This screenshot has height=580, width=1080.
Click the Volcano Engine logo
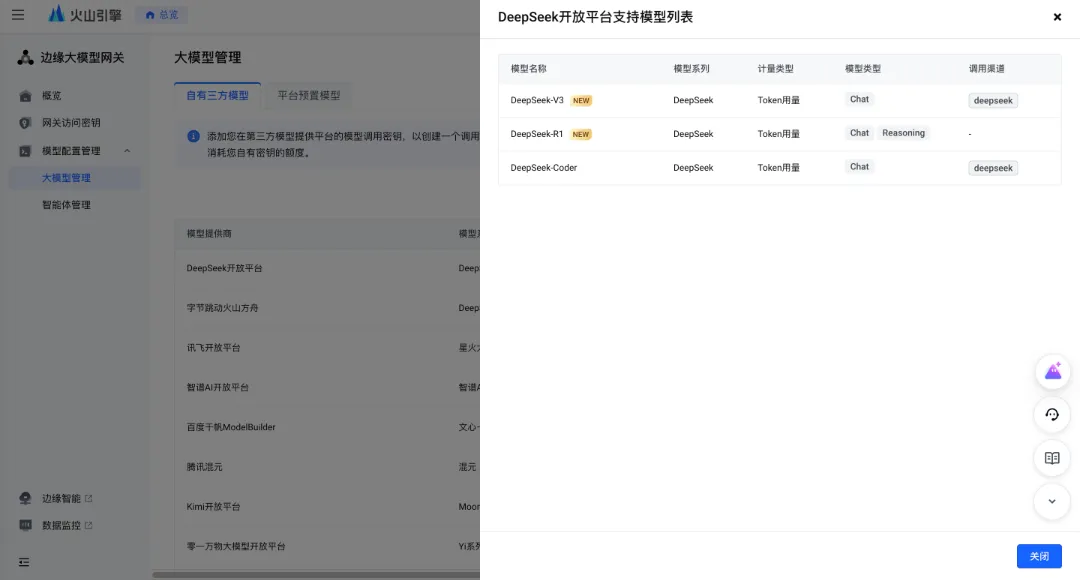[x=85, y=14]
